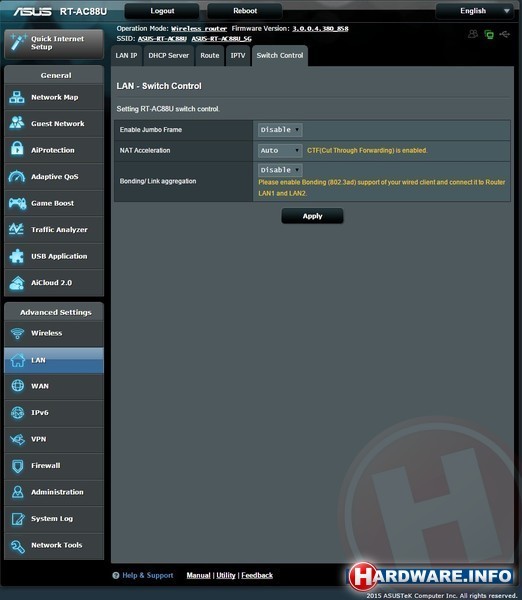This screenshot has height=600, width=522.
Task: Open the Traffic Analyzer menu label
Action: tap(59, 230)
